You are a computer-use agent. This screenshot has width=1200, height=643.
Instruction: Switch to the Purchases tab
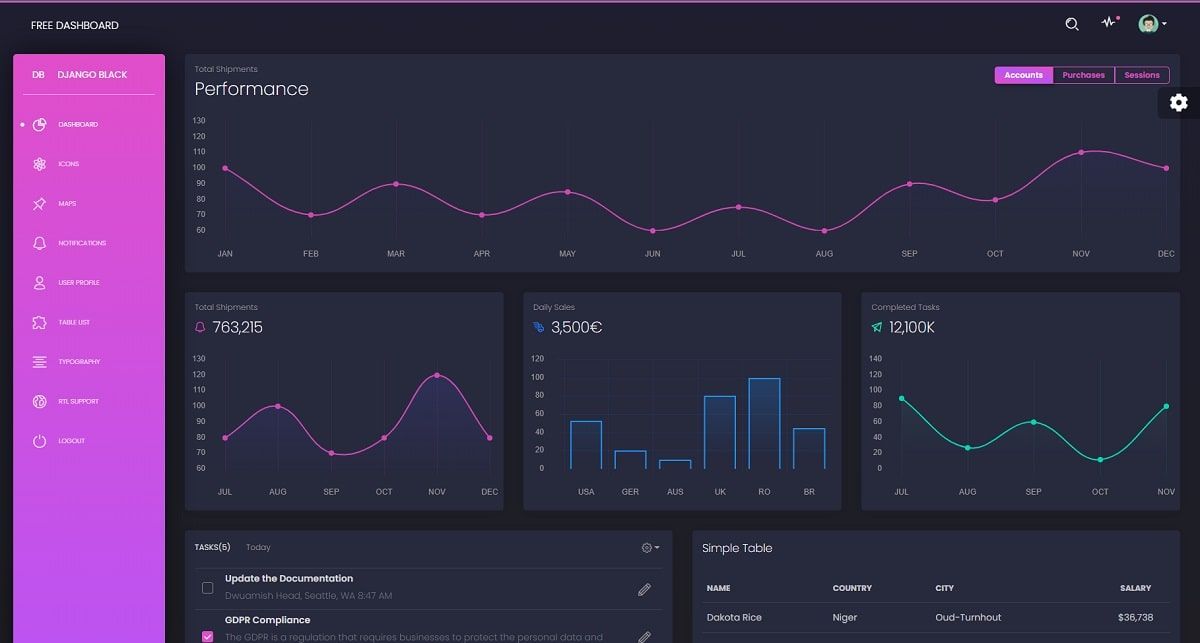(x=1083, y=74)
